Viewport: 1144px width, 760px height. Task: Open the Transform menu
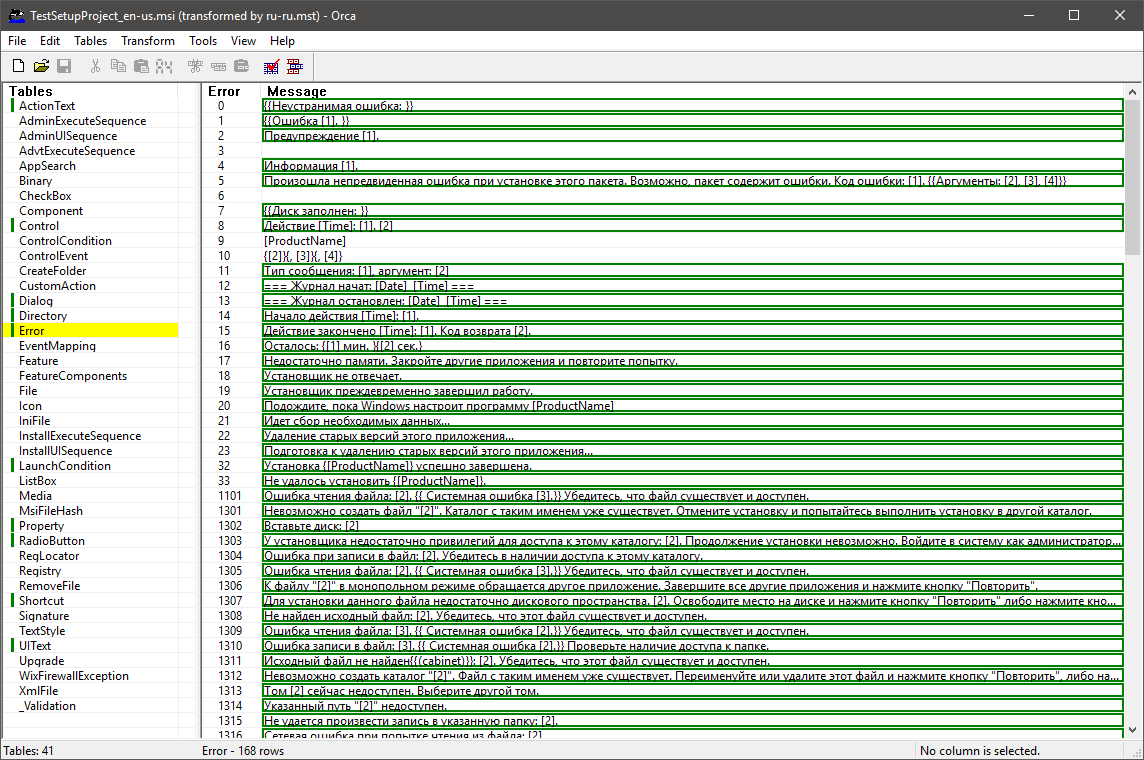point(147,41)
